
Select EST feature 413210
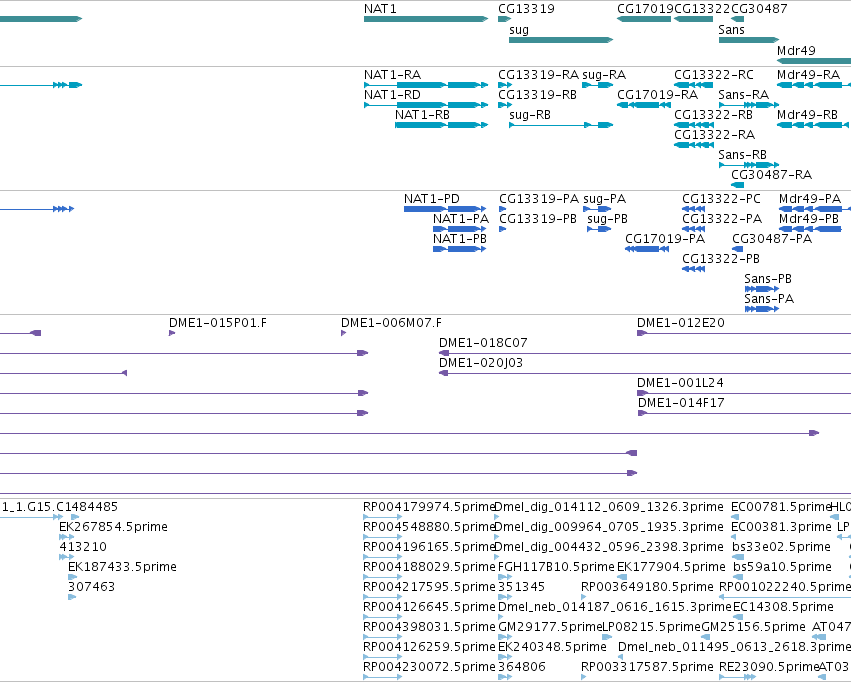(x=66, y=557)
